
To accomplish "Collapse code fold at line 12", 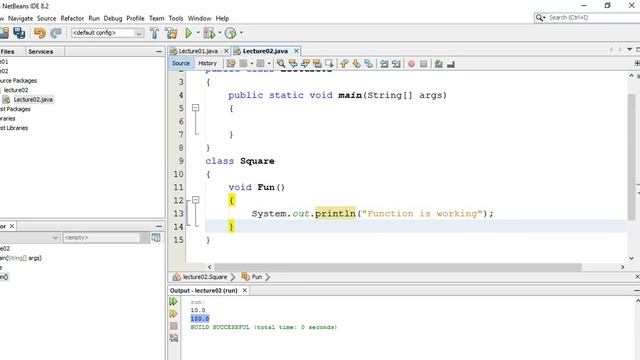I will pos(196,200).
